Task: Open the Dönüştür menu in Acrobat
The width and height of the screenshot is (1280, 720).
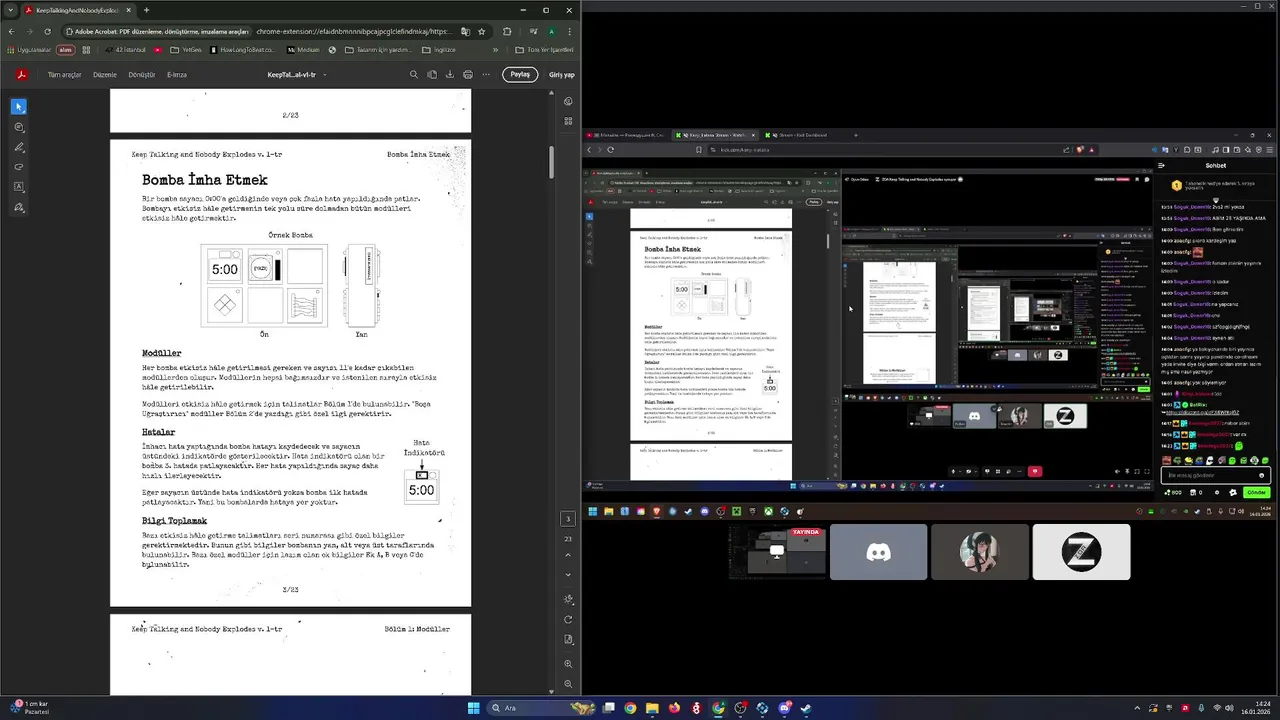Action: pyautogui.click(x=142, y=75)
